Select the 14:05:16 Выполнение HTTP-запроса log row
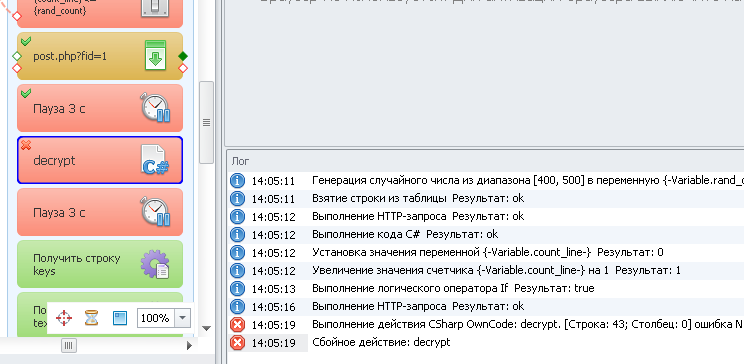The image size is (744, 364). click(x=486, y=307)
